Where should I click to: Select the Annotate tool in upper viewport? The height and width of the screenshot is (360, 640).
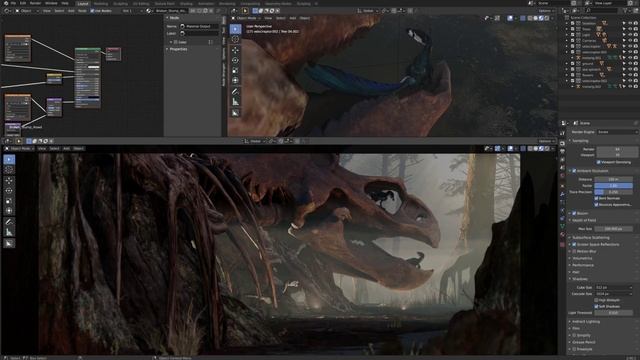click(235, 91)
